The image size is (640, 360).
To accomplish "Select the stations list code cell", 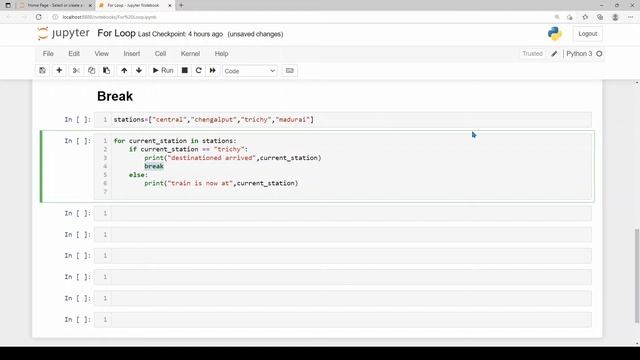I will click(342, 120).
